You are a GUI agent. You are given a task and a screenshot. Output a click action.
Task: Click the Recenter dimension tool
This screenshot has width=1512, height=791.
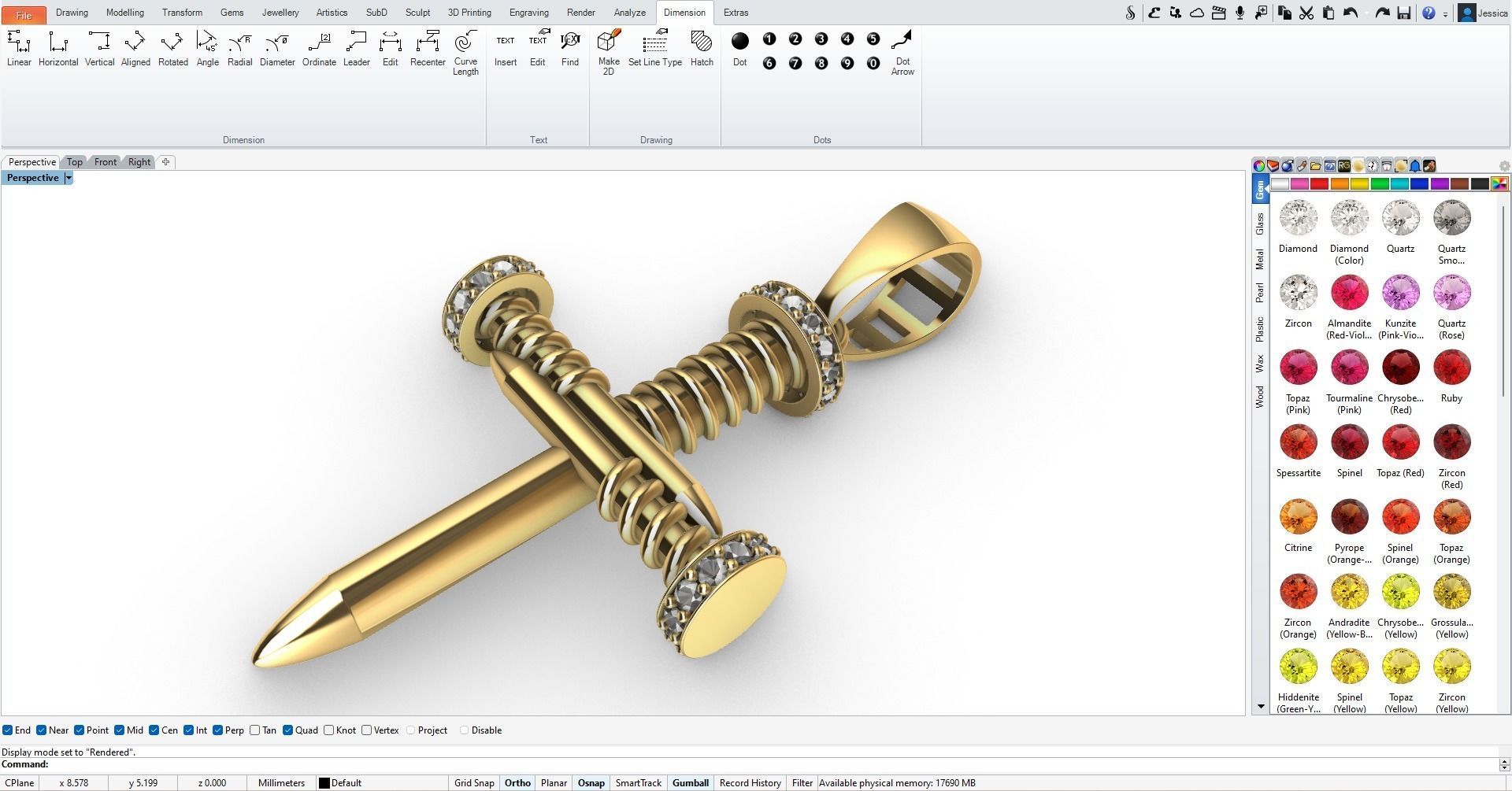[x=428, y=49]
